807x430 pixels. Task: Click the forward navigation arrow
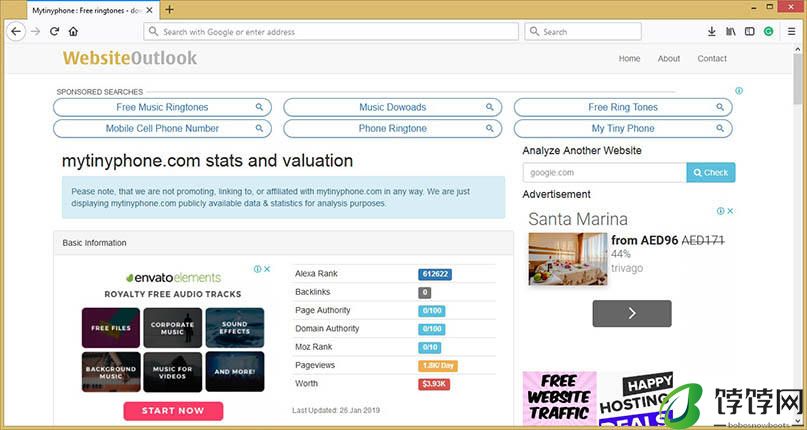[x=36, y=31]
